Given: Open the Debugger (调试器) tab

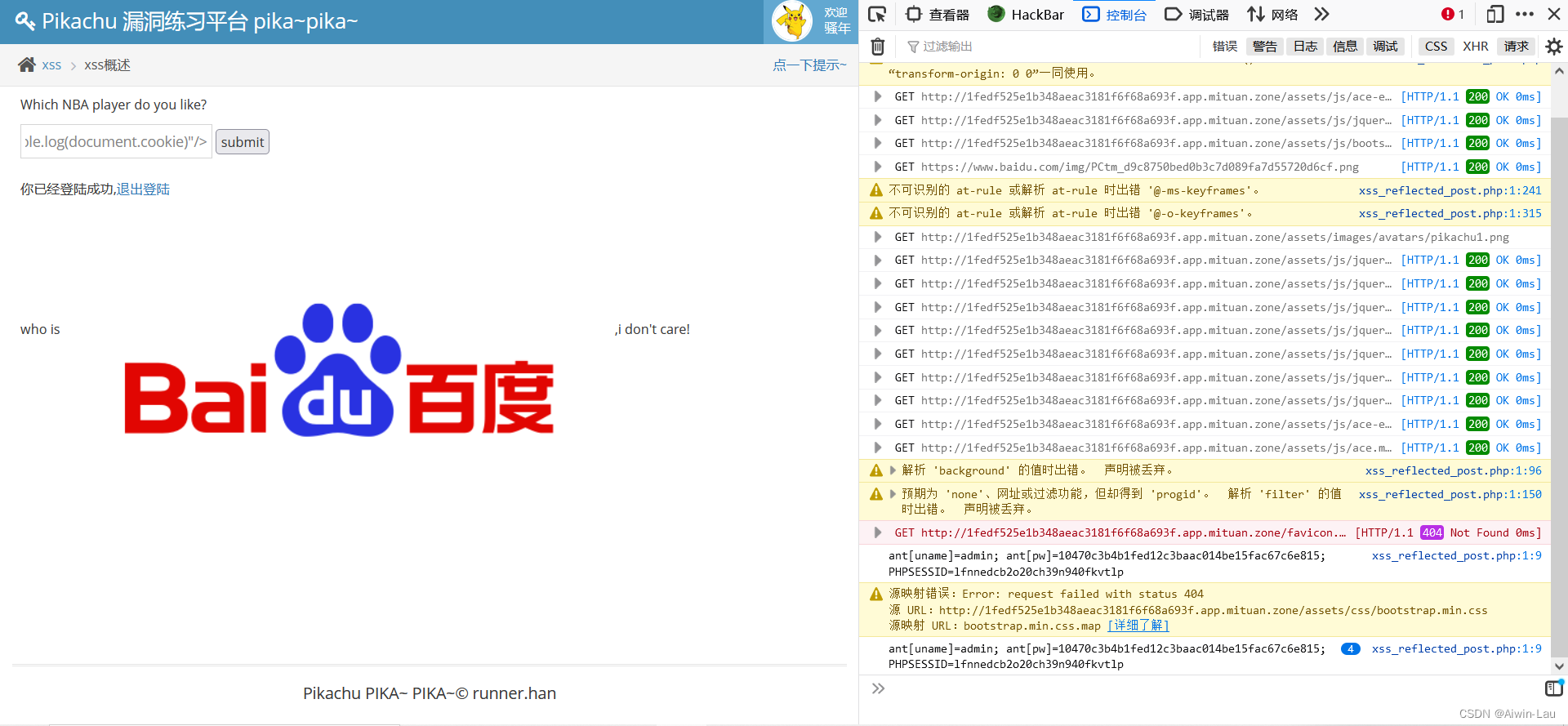Looking at the screenshot, I should click(x=1196, y=14).
